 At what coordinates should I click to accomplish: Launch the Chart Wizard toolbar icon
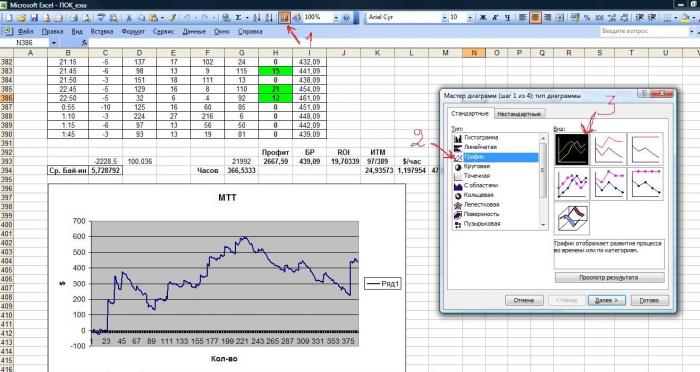pos(284,18)
